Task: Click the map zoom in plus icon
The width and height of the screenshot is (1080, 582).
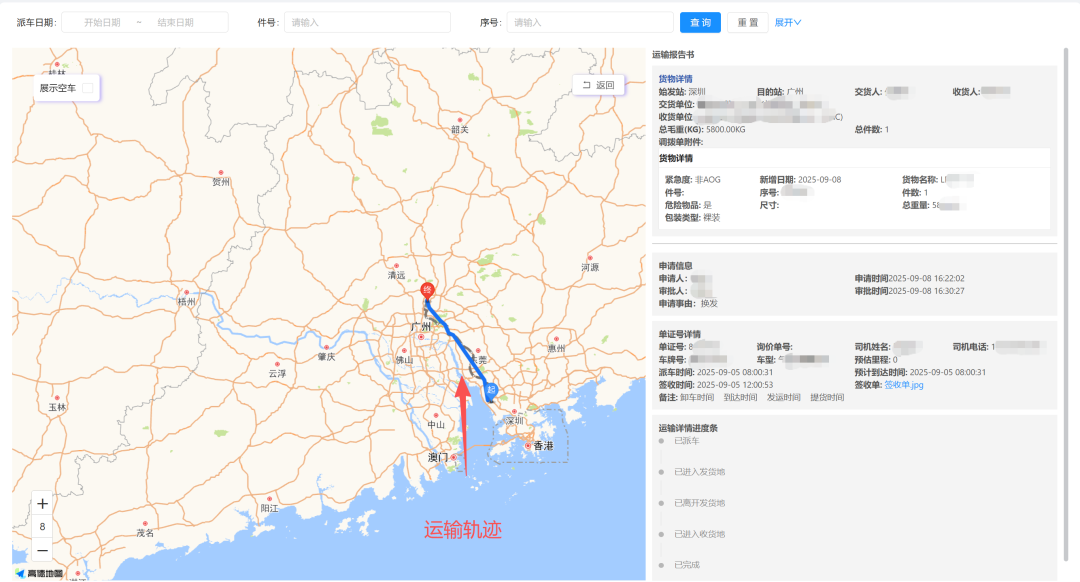Action: pyautogui.click(x=42, y=503)
